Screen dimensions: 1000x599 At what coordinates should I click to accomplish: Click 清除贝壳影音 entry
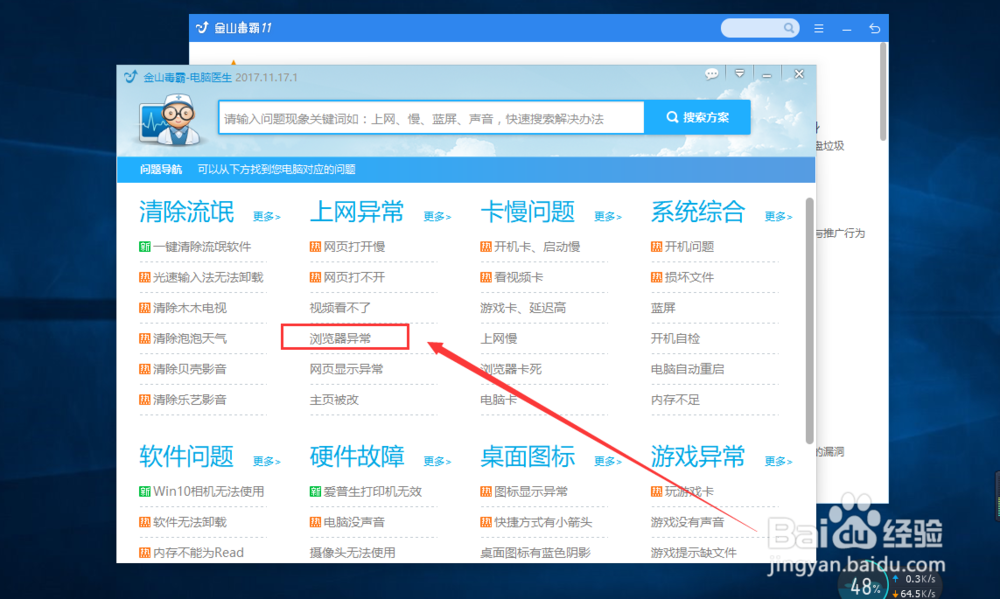click(183, 369)
